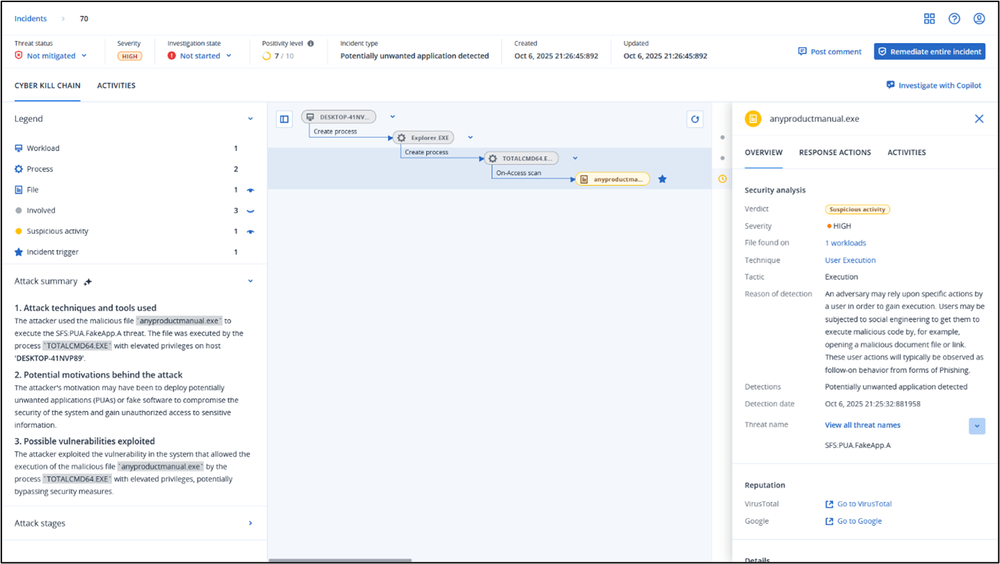Click Remediate entire incident button

tap(929, 51)
